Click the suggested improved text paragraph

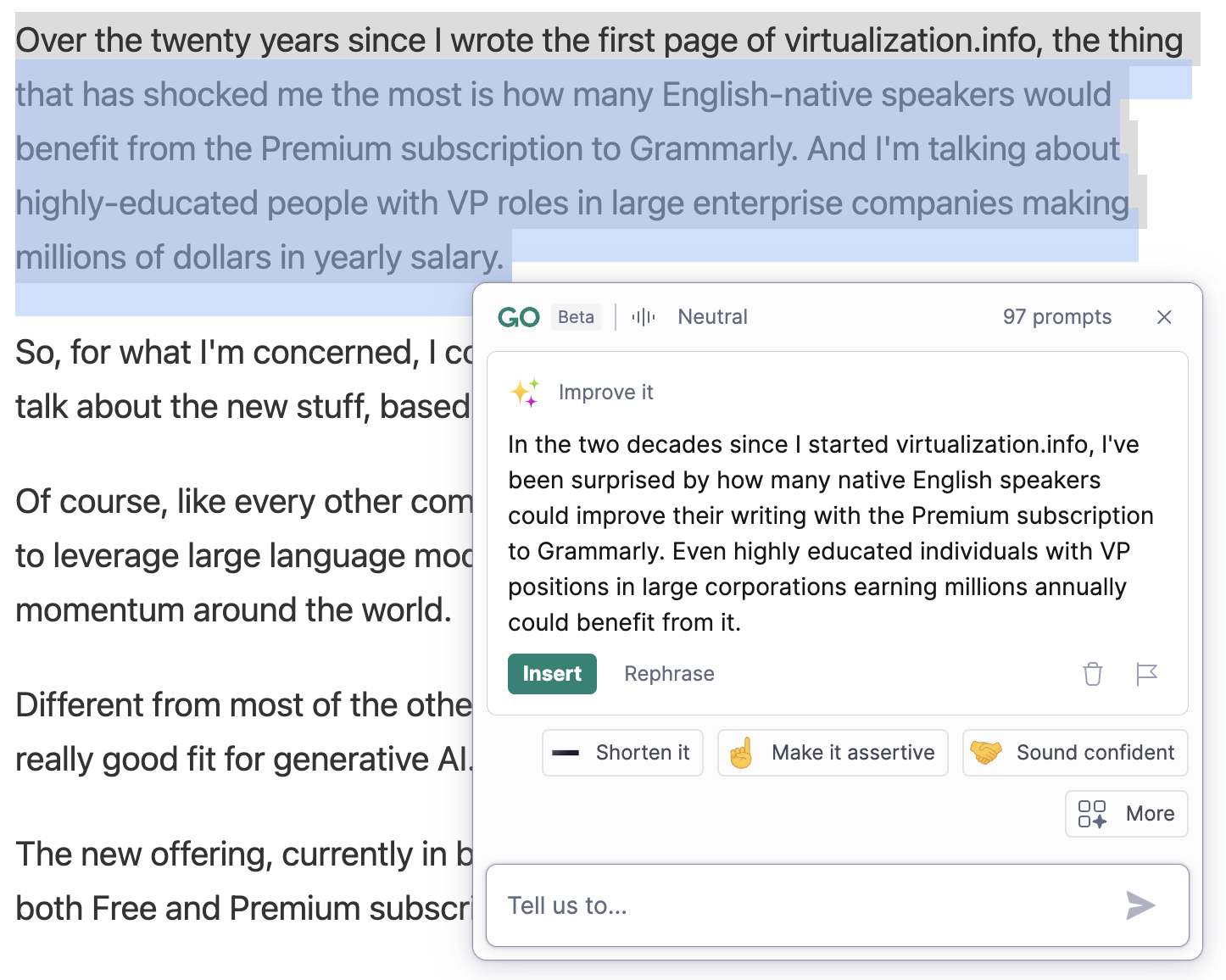coord(831,533)
